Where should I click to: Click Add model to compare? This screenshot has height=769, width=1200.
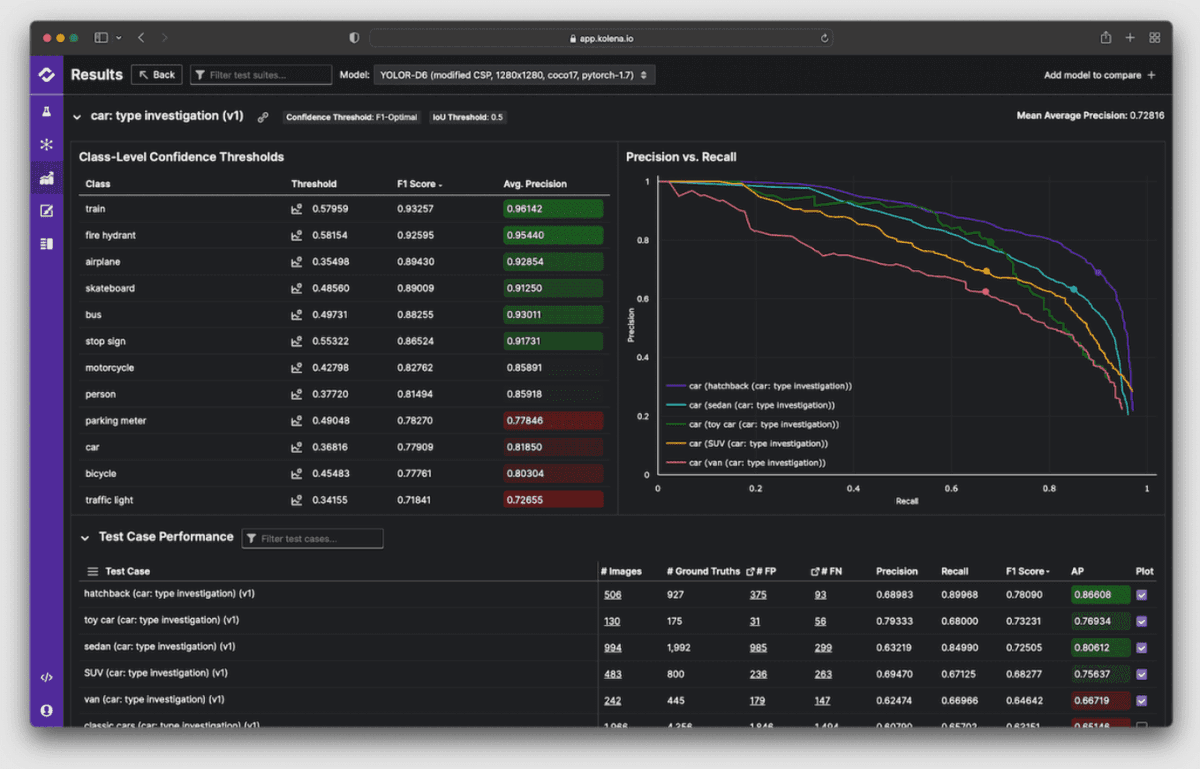[x=1099, y=75]
